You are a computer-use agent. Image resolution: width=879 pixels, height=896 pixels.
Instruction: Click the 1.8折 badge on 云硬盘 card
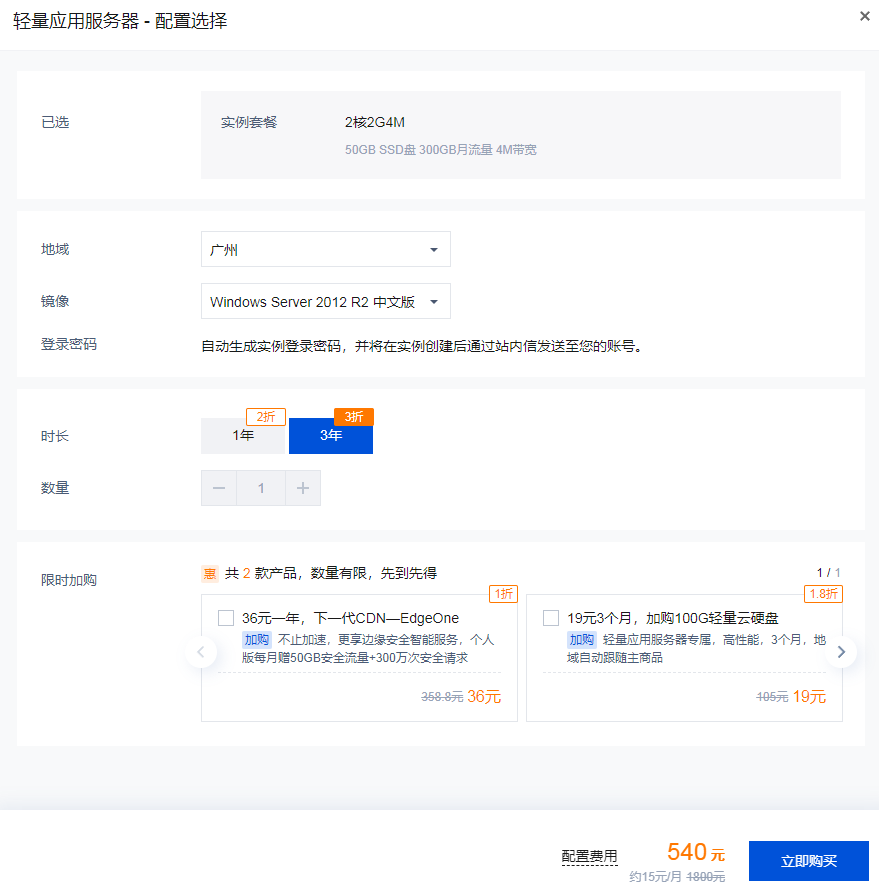tap(824, 594)
